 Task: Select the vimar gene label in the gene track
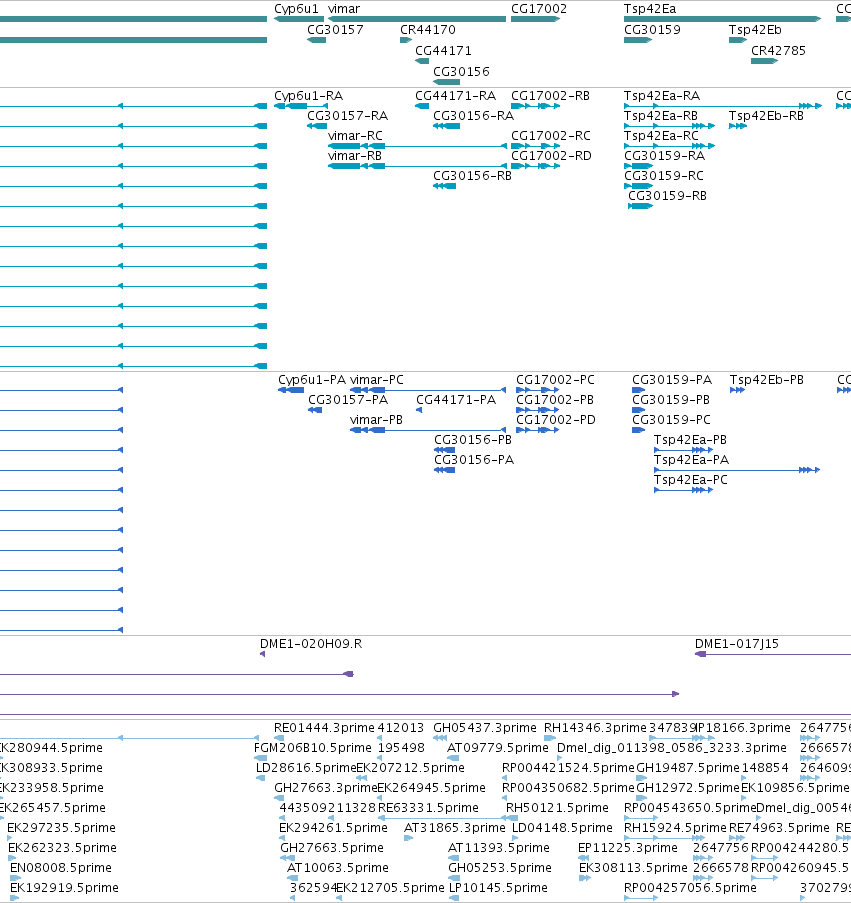(344, 9)
